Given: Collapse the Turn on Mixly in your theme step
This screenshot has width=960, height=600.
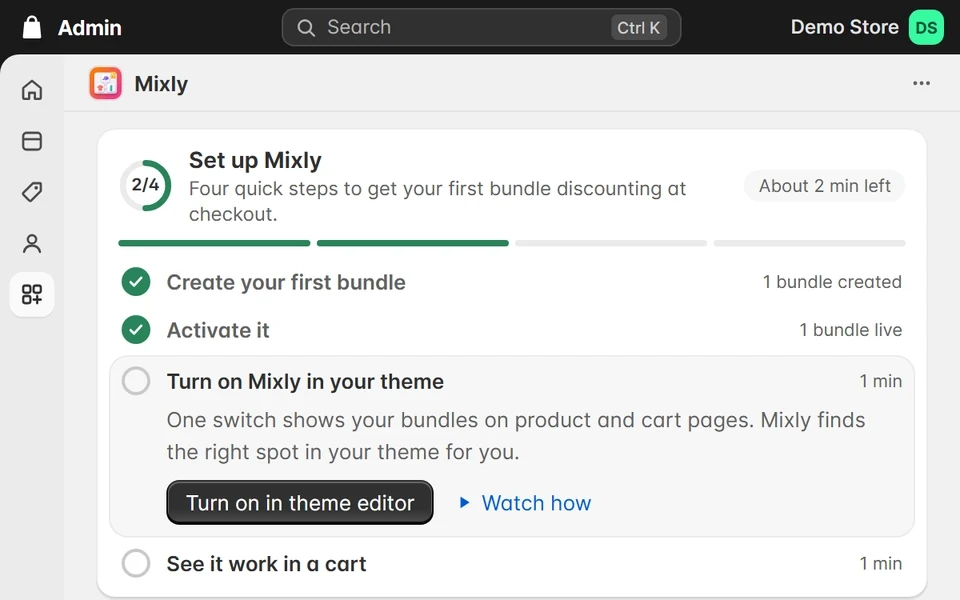Looking at the screenshot, I should (305, 381).
